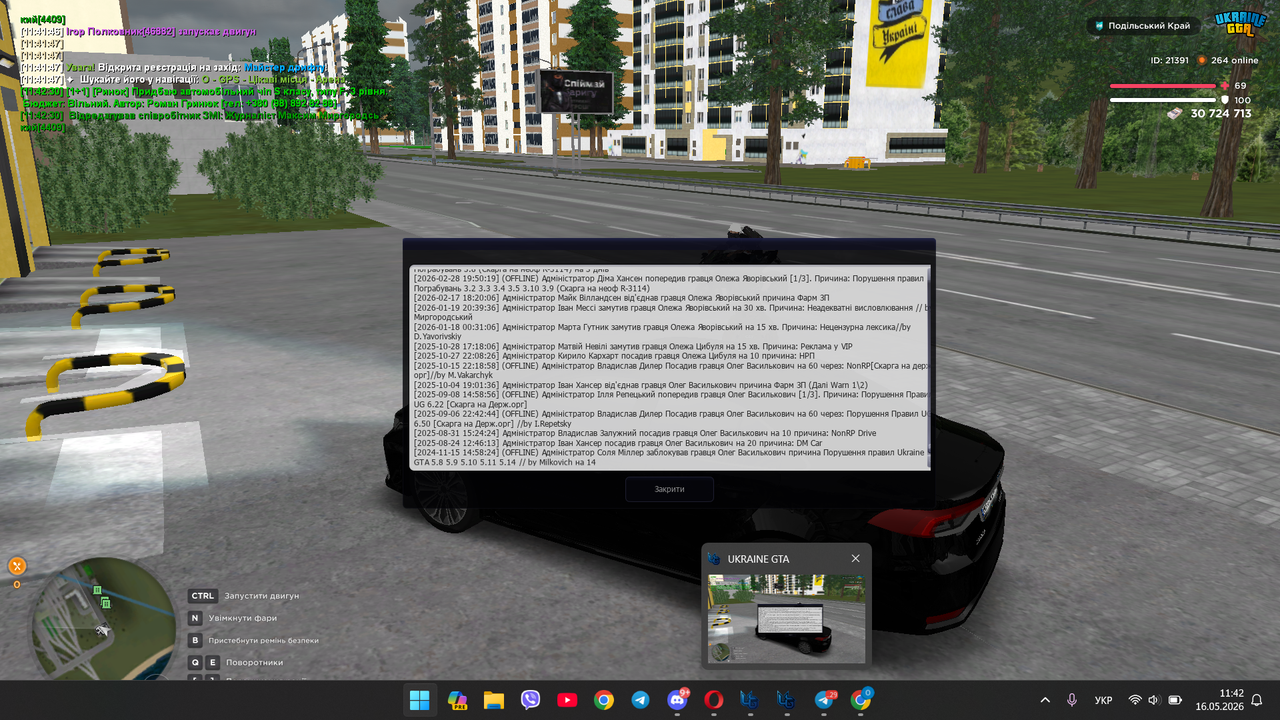Screen dimensions: 1280x720
Task: Launch Viber from the taskbar
Action: coord(530,700)
